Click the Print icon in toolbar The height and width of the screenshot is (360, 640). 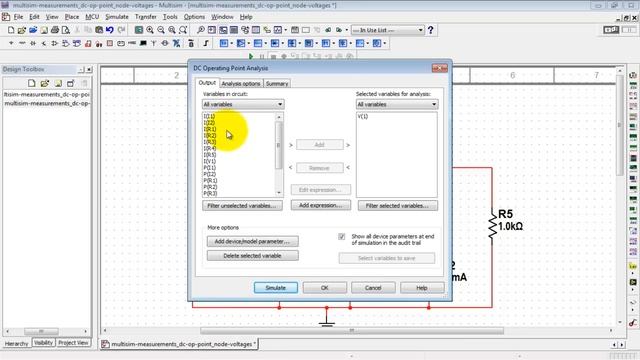pyautogui.click(x=55, y=30)
